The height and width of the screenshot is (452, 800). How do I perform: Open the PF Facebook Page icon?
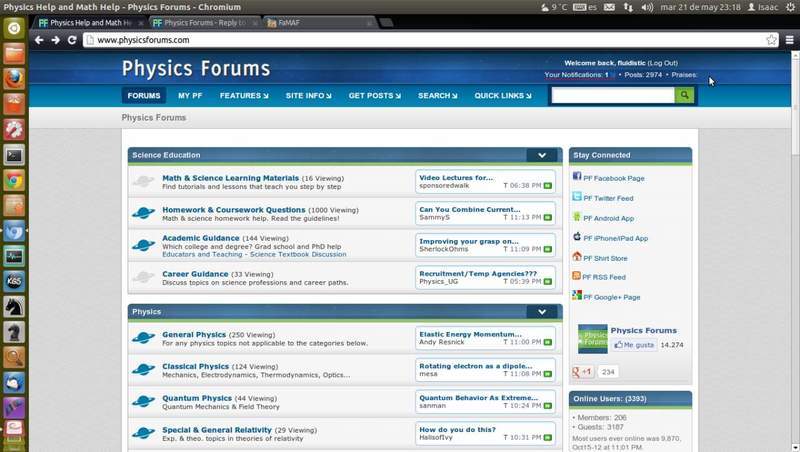coord(577,176)
